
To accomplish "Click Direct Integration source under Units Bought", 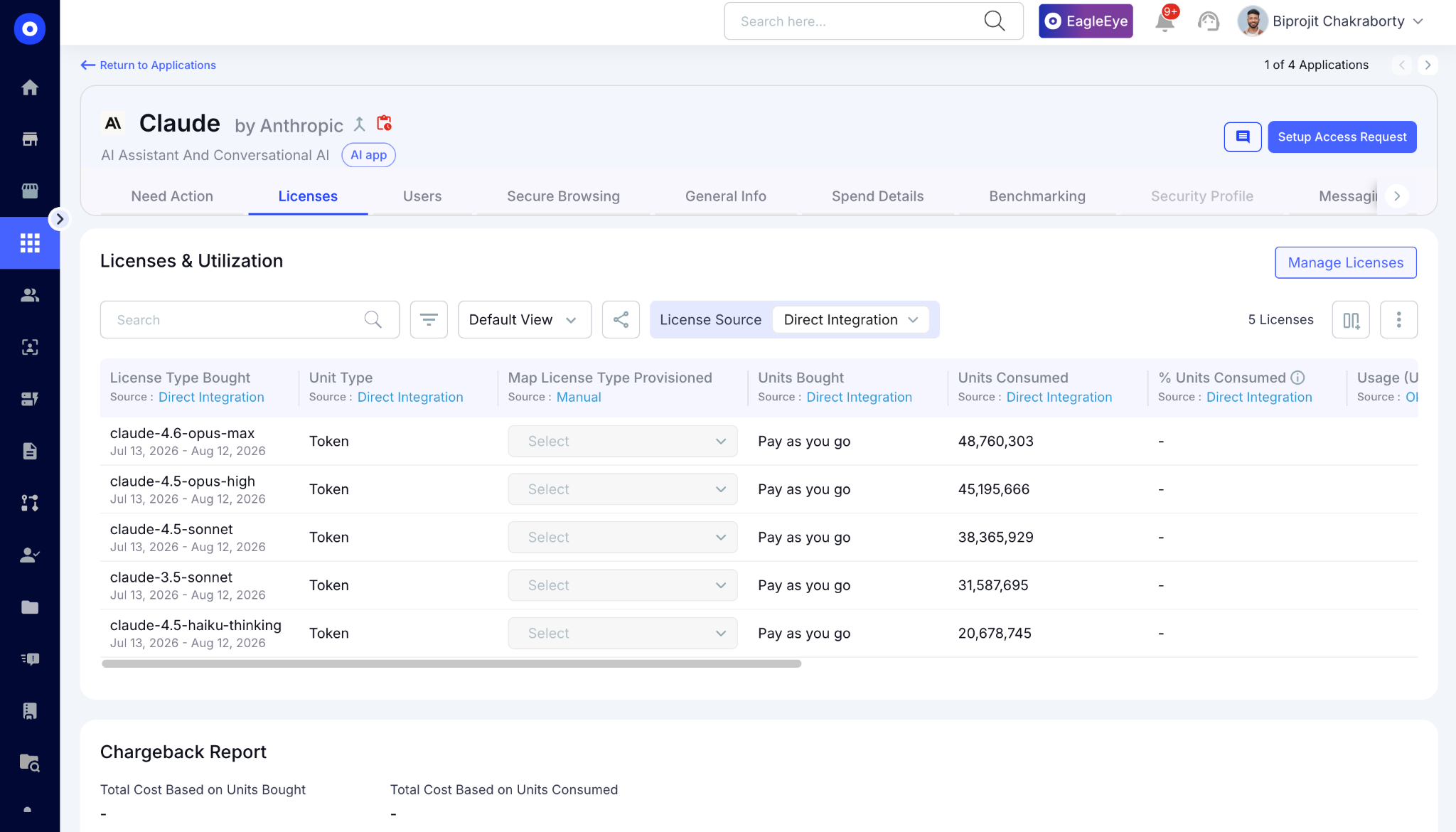I will [859, 397].
